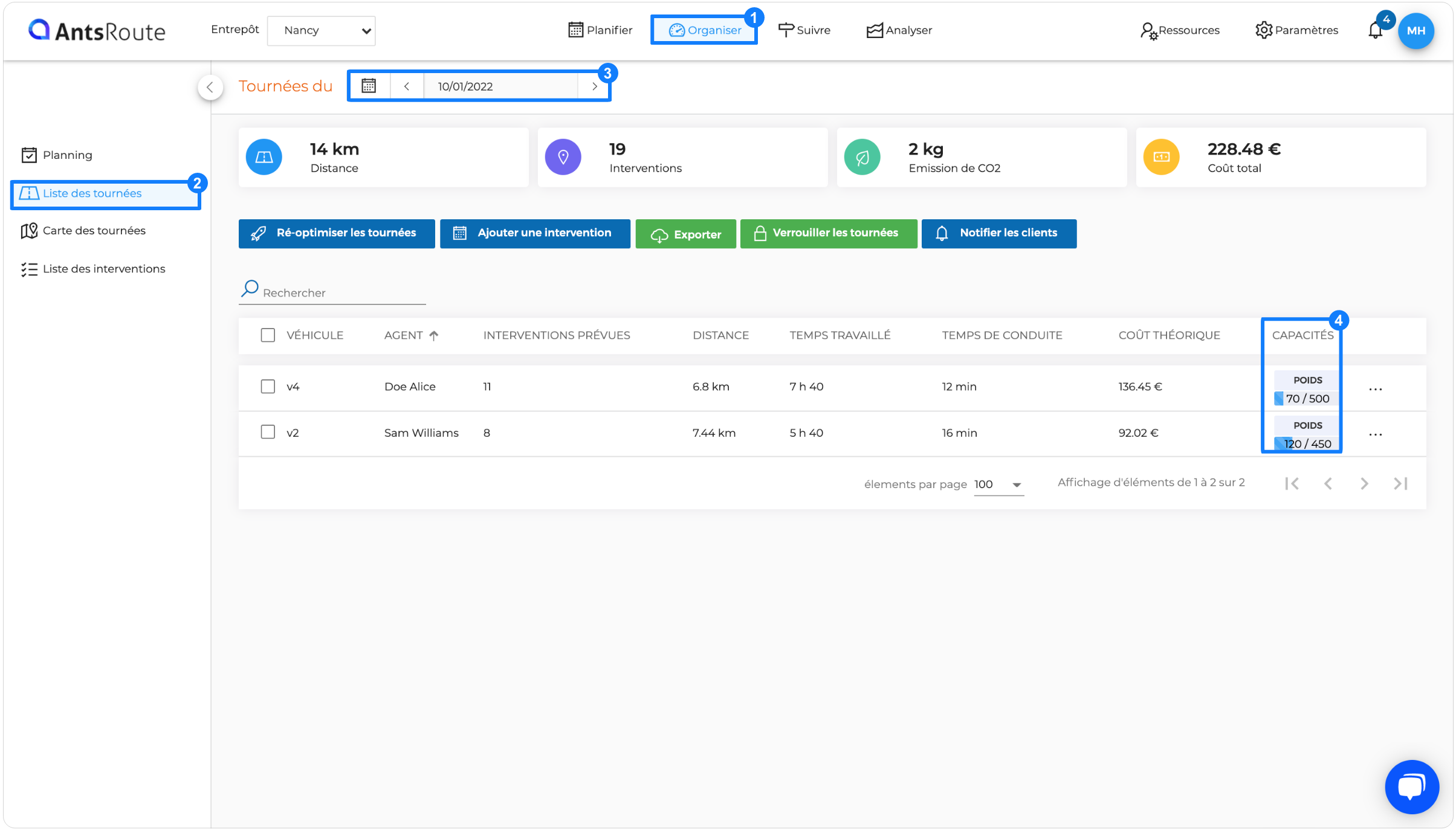Click the search magnifier icon

point(250,289)
